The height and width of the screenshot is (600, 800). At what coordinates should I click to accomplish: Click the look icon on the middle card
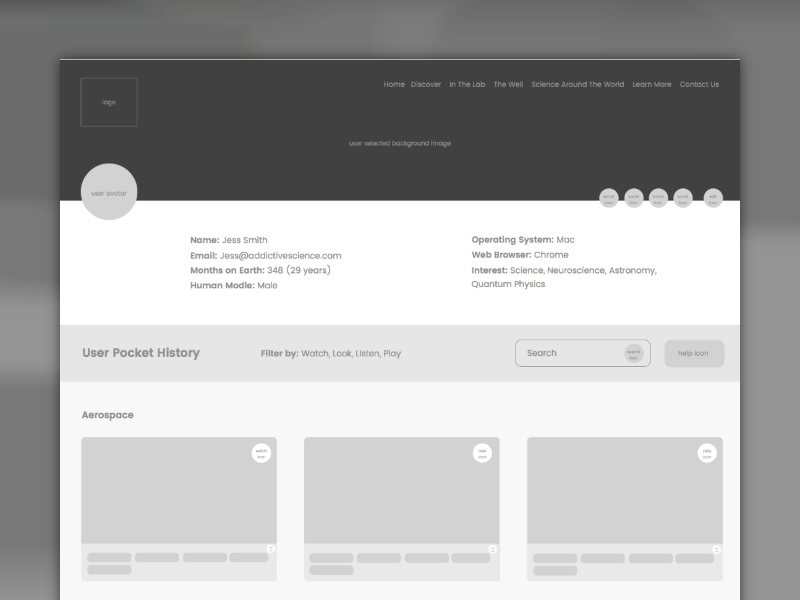tap(483, 453)
